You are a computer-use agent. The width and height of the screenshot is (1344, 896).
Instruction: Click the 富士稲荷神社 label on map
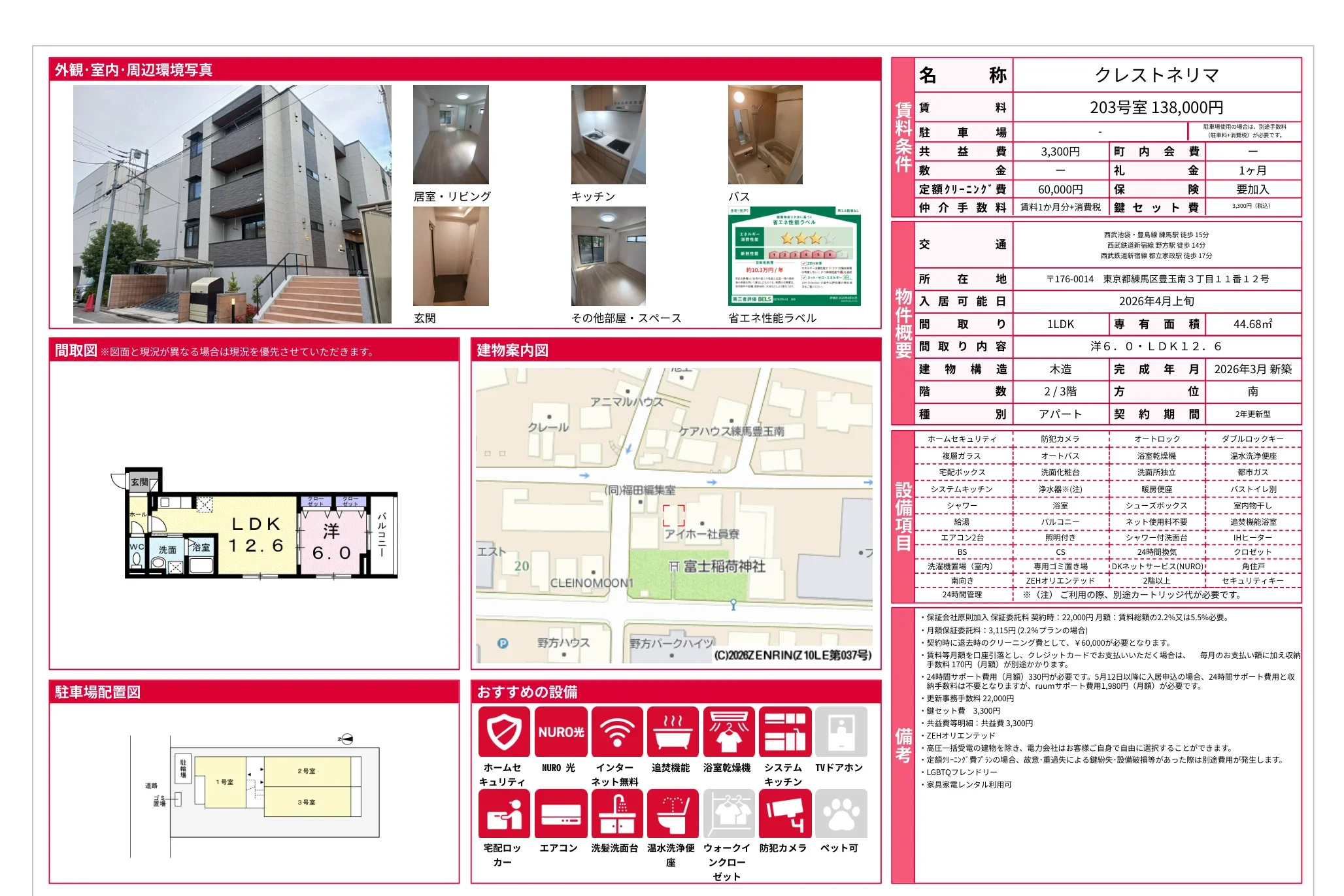pyautogui.click(x=724, y=567)
